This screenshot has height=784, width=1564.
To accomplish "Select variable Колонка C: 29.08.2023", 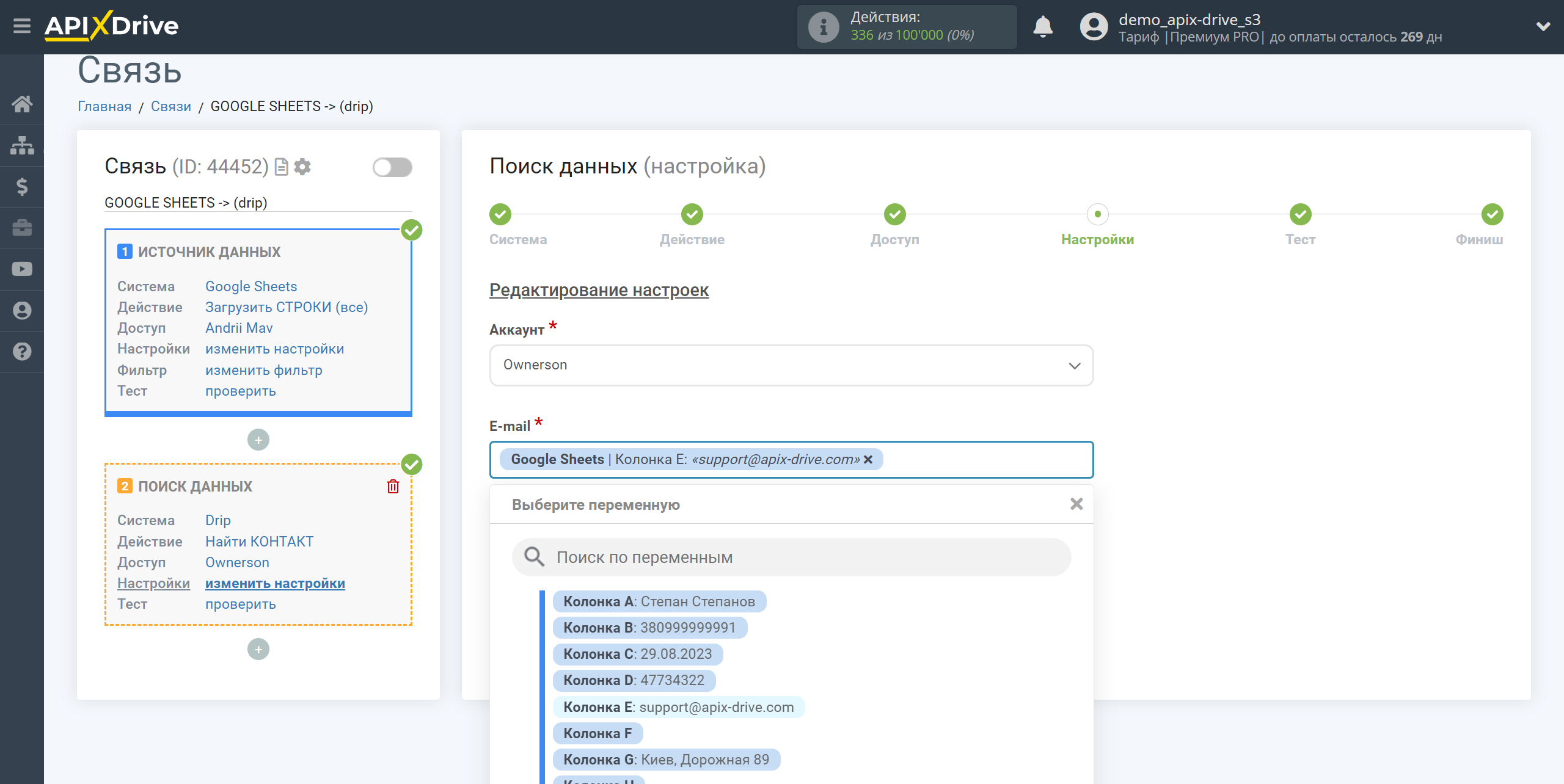I will coord(638,654).
